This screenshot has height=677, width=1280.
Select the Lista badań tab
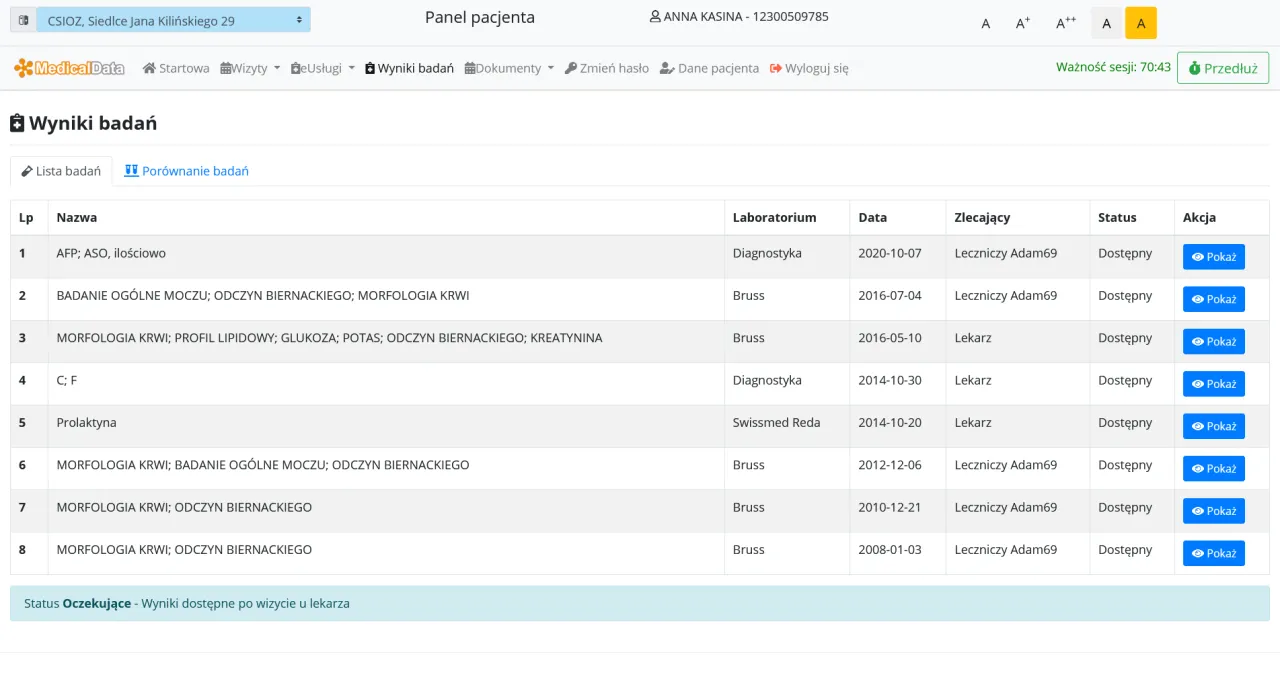61,171
